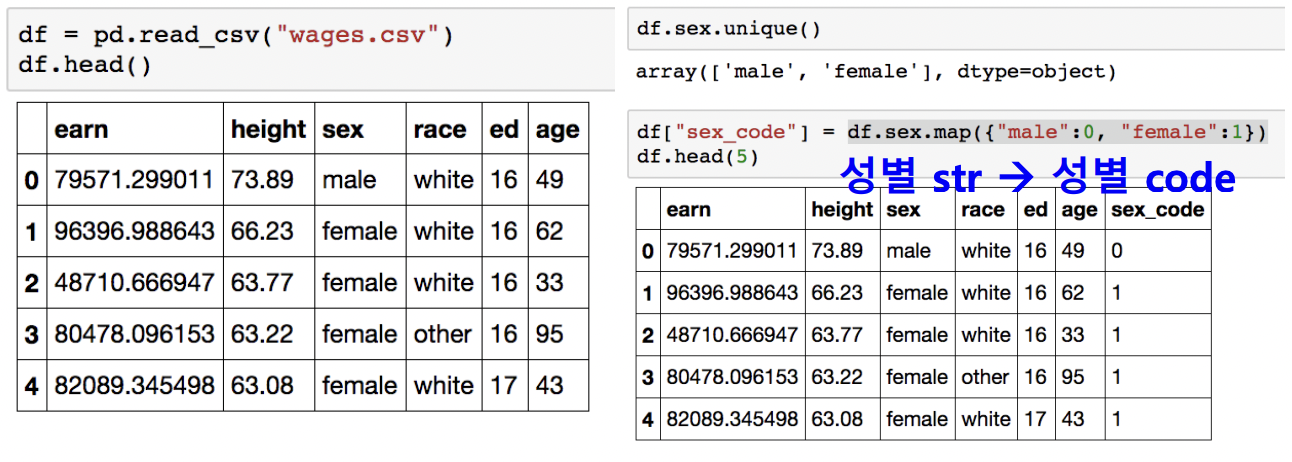1292x462 pixels.
Task: Click 'other' race cell in left table
Action: [x=442, y=334]
